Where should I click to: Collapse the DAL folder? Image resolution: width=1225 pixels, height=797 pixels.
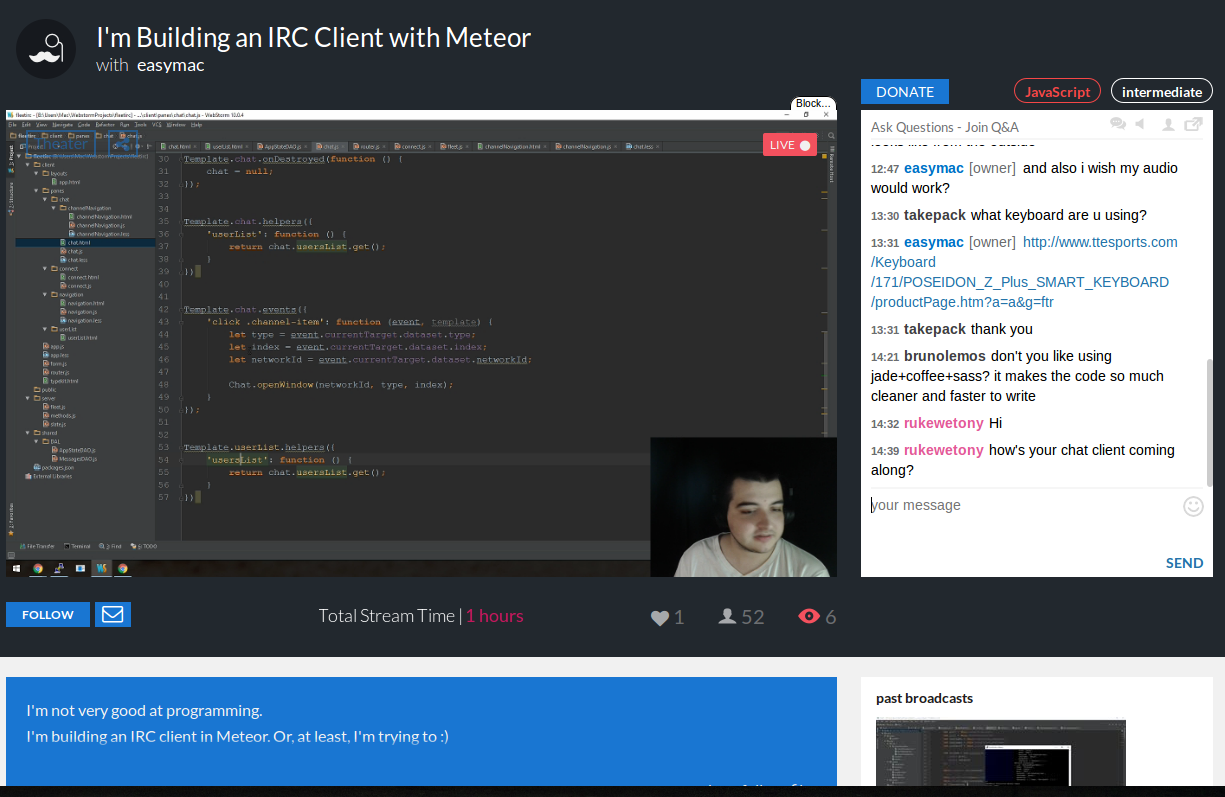[36, 442]
